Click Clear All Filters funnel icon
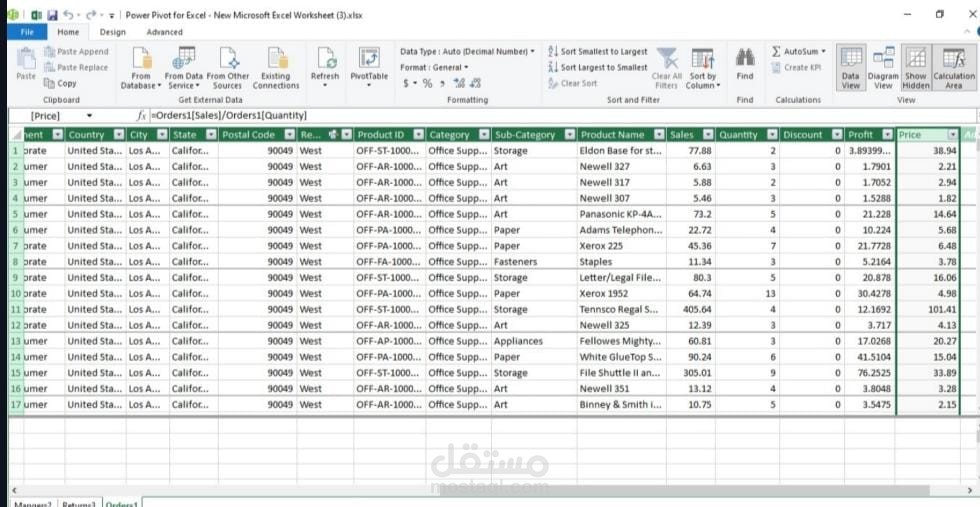Screen dimensions: 980x507 tap(667, 59)
